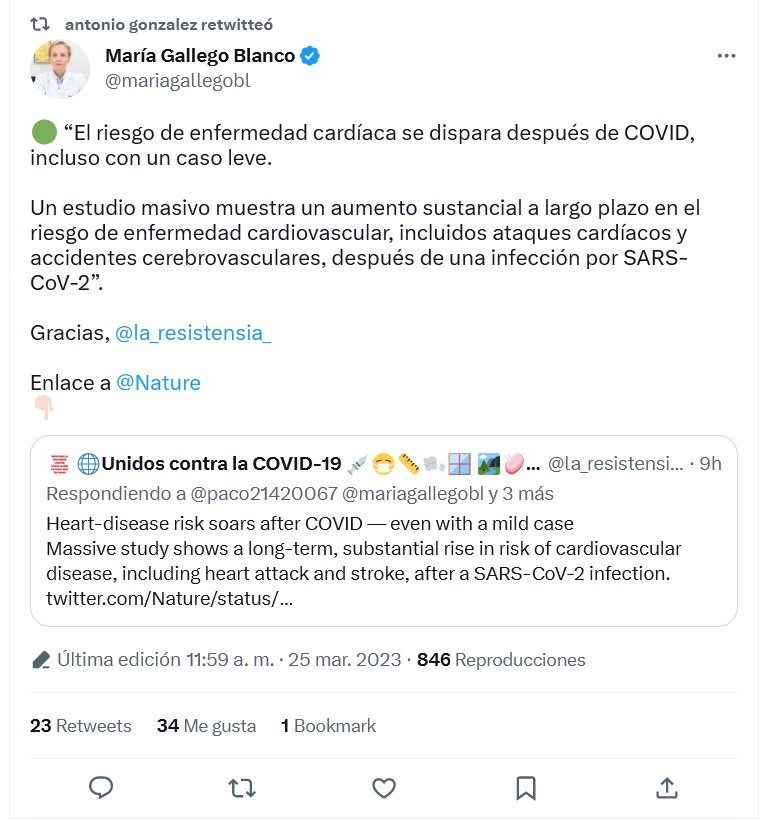Retweet using the arrows icon below the tweet
The image size is (762, 820).
pyautogui.click(x=242, y=788)
